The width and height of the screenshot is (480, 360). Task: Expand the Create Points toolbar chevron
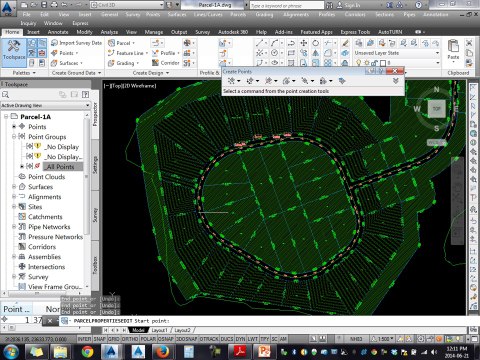click(396, 81)
